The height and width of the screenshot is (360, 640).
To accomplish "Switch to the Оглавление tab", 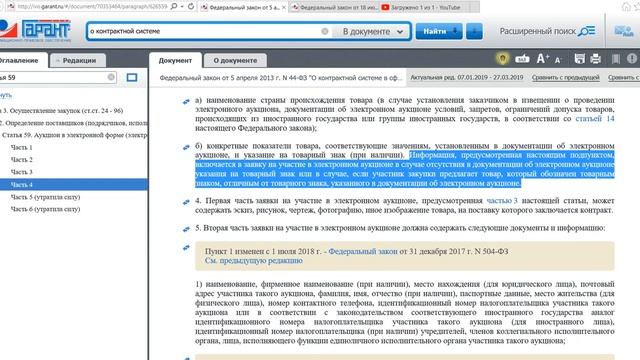I will click(x=21, y=60).
